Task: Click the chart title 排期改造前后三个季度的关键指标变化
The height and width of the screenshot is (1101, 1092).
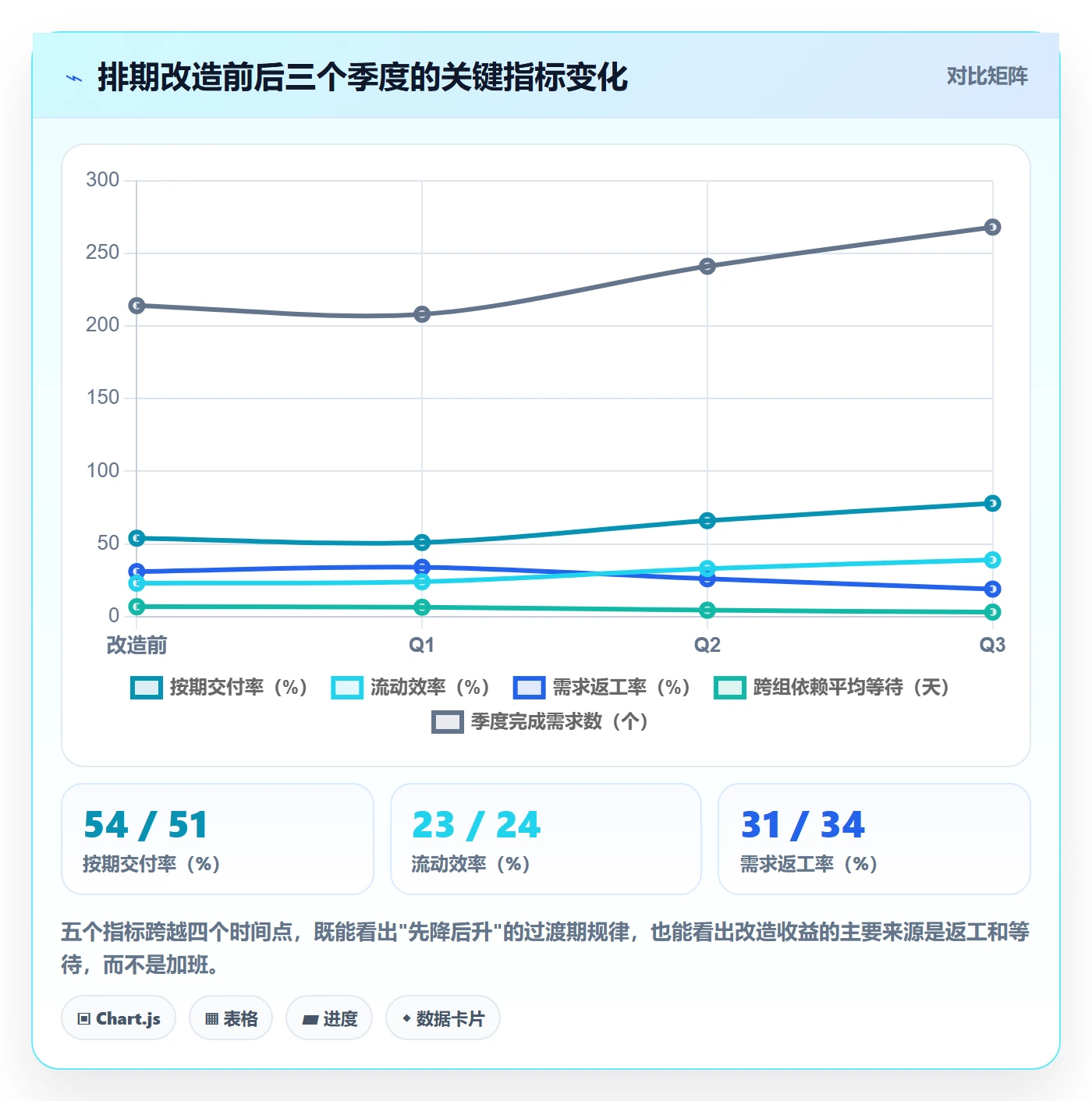Action: 363,78
